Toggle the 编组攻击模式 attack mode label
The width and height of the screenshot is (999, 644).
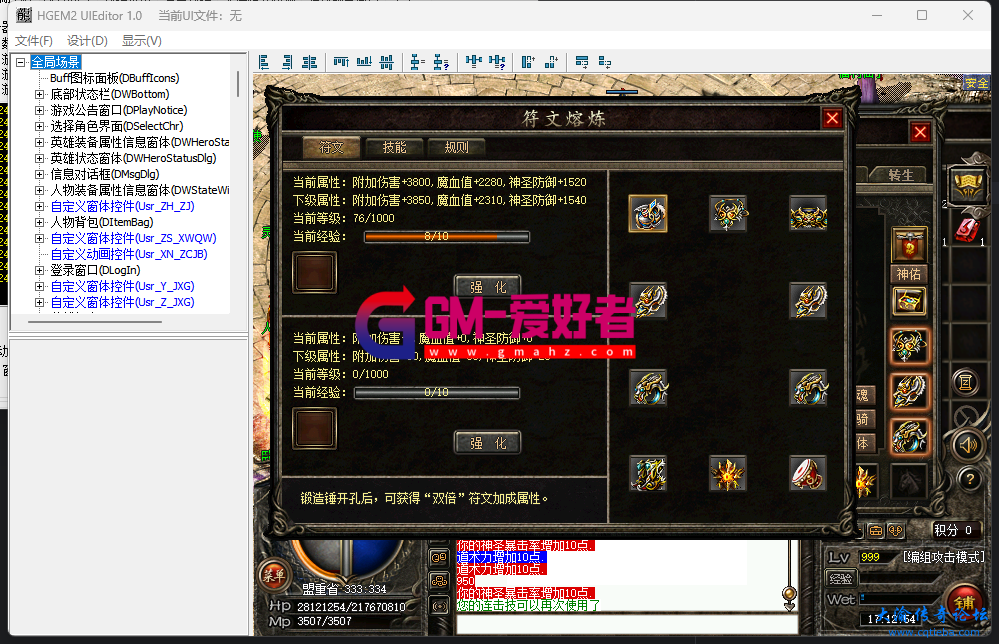[944, 557]
